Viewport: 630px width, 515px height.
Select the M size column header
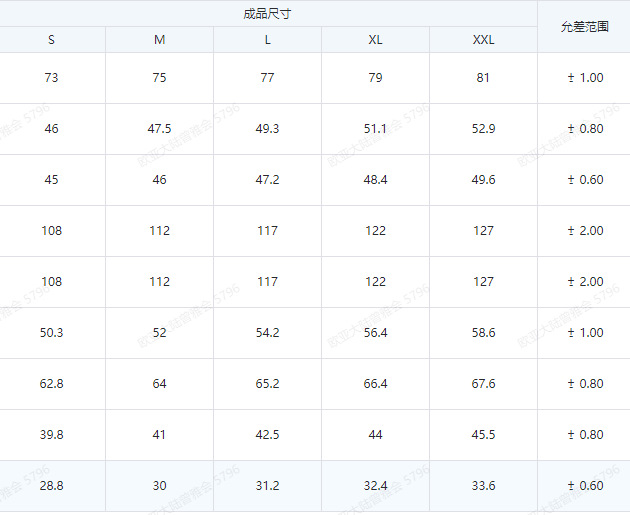(160, 40)
